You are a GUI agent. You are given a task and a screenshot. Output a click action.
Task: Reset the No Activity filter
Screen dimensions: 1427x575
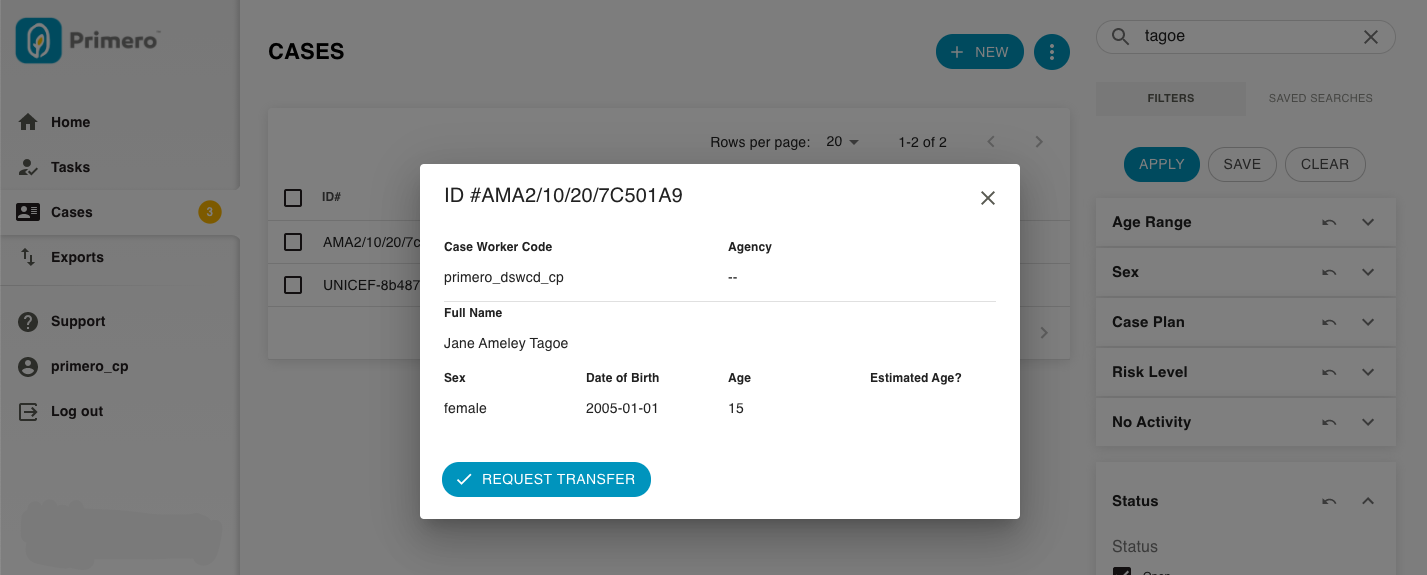tap(1329, 422)
